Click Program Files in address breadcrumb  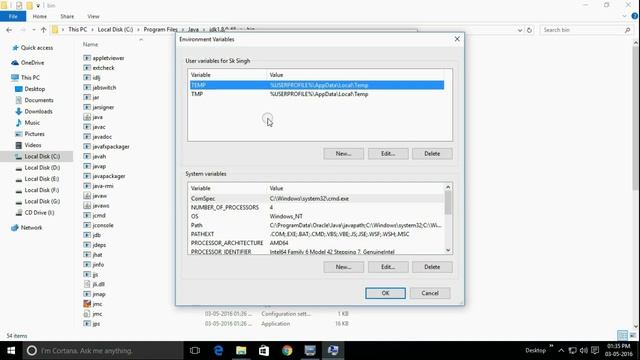(160, 30)
